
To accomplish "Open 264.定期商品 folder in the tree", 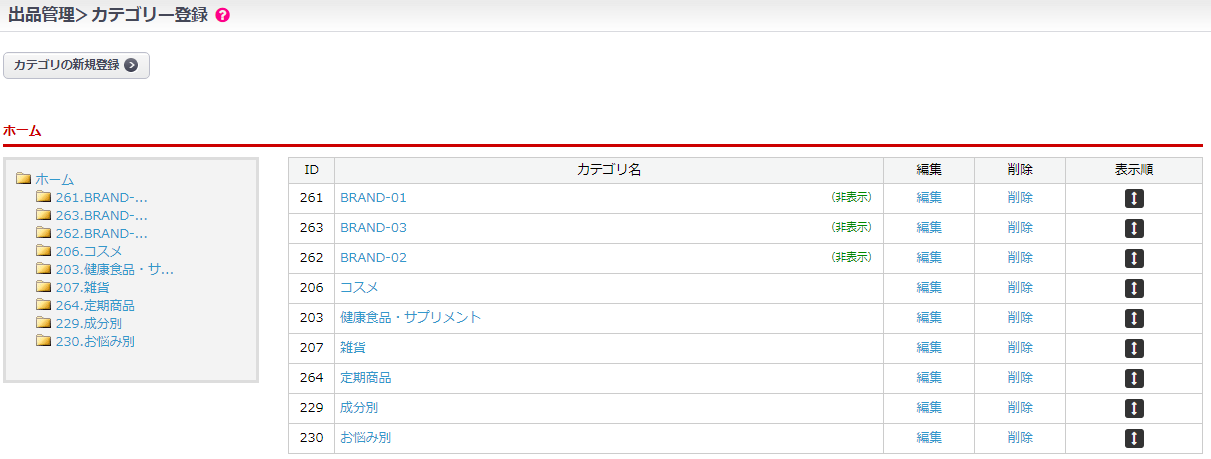I will tap(94, 305).
